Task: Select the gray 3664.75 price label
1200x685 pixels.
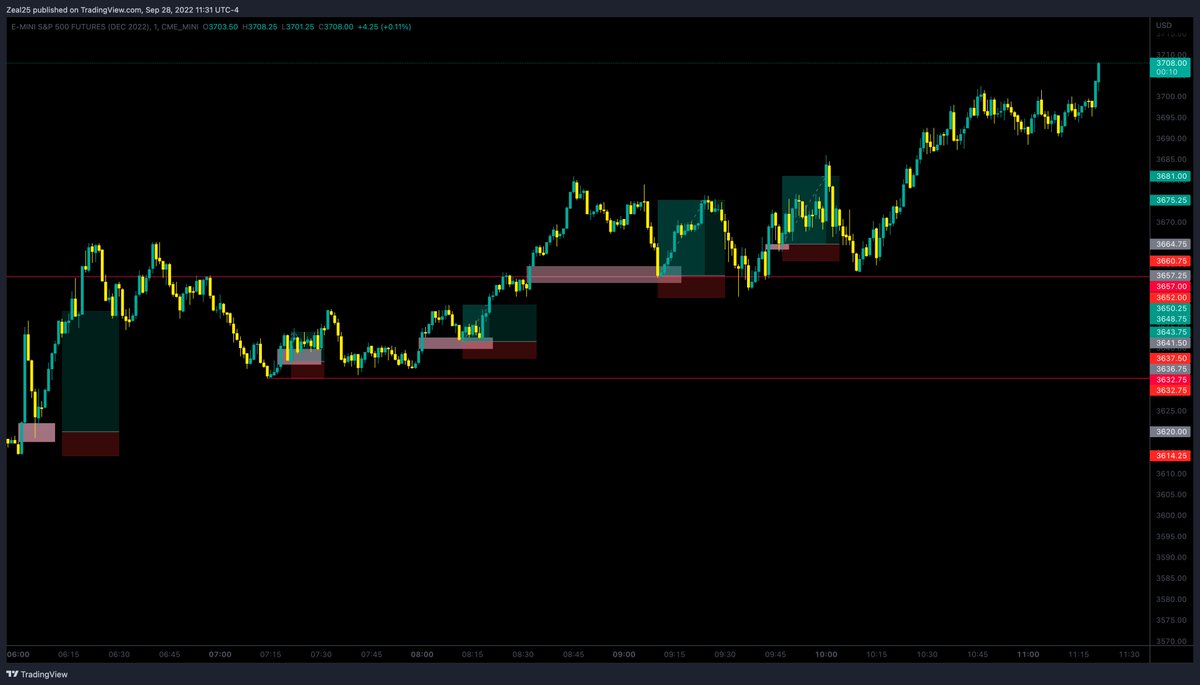Action: pos(1170,244)
